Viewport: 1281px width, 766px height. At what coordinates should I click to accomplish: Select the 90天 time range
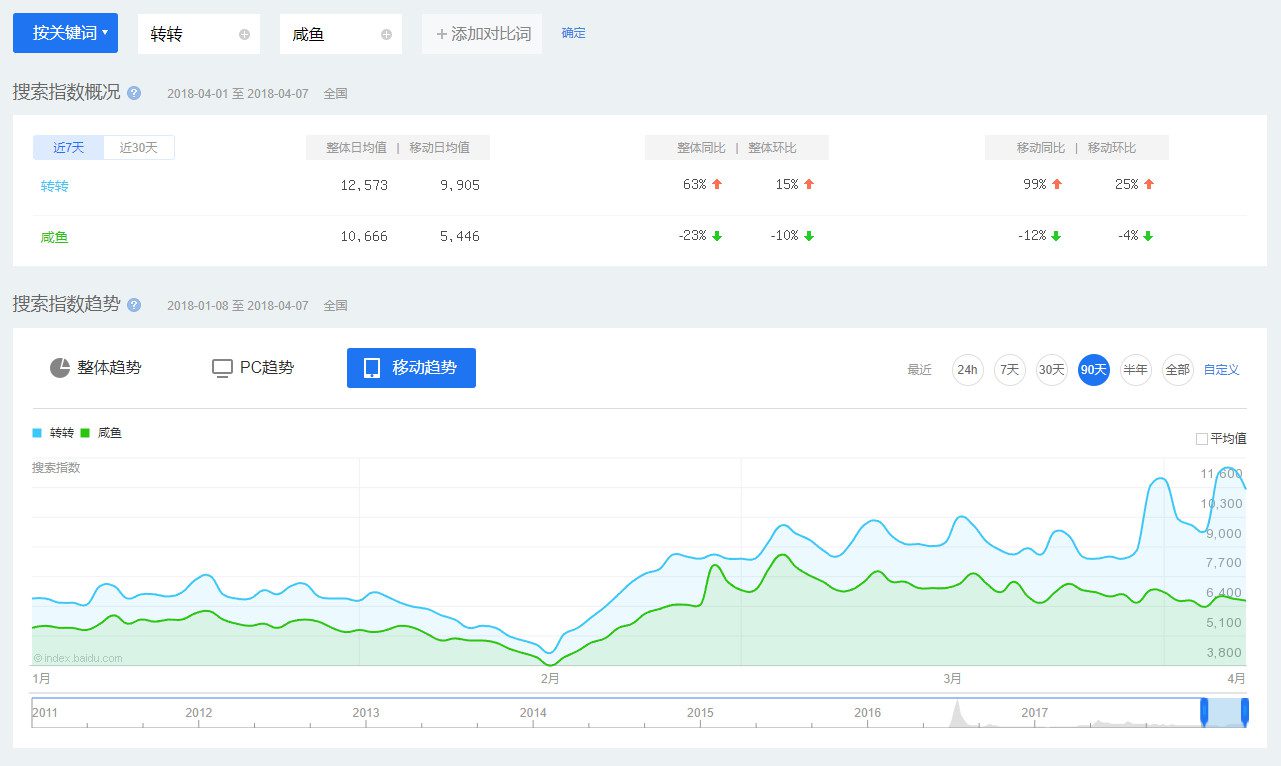click(x=1094, y=370)
